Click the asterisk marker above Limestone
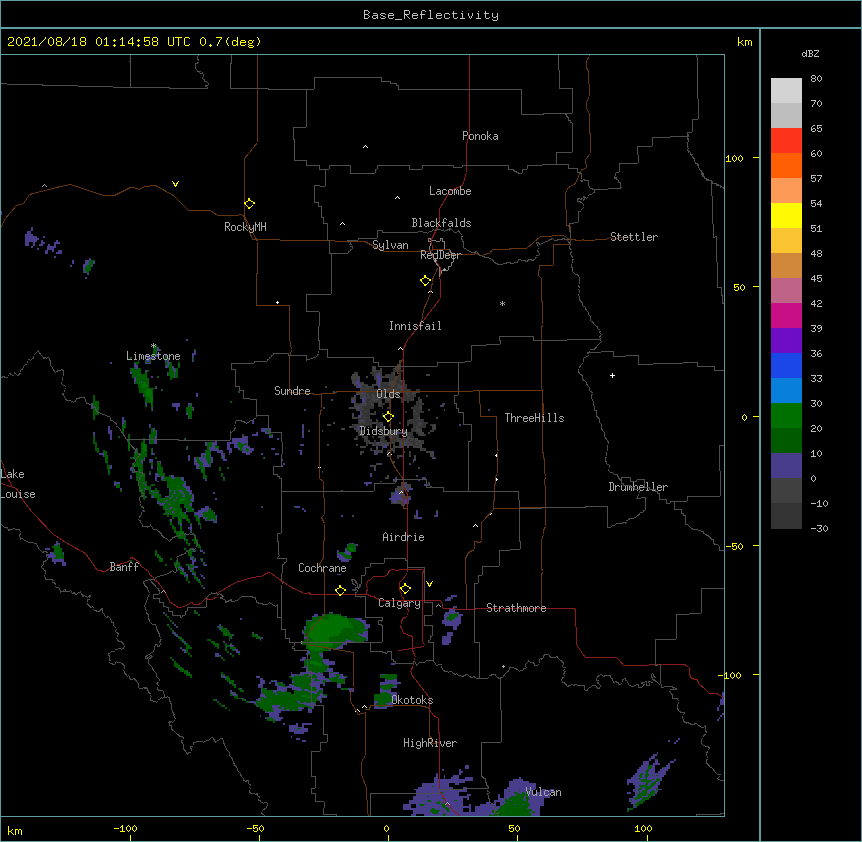This screenshot has width=862, height=842. click(x=153, y=346)
